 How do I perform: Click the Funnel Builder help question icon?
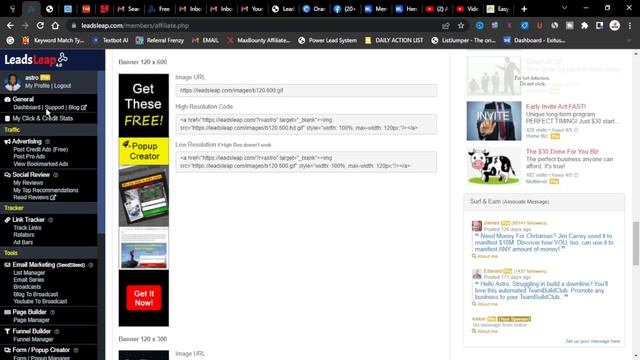point(57,331)
